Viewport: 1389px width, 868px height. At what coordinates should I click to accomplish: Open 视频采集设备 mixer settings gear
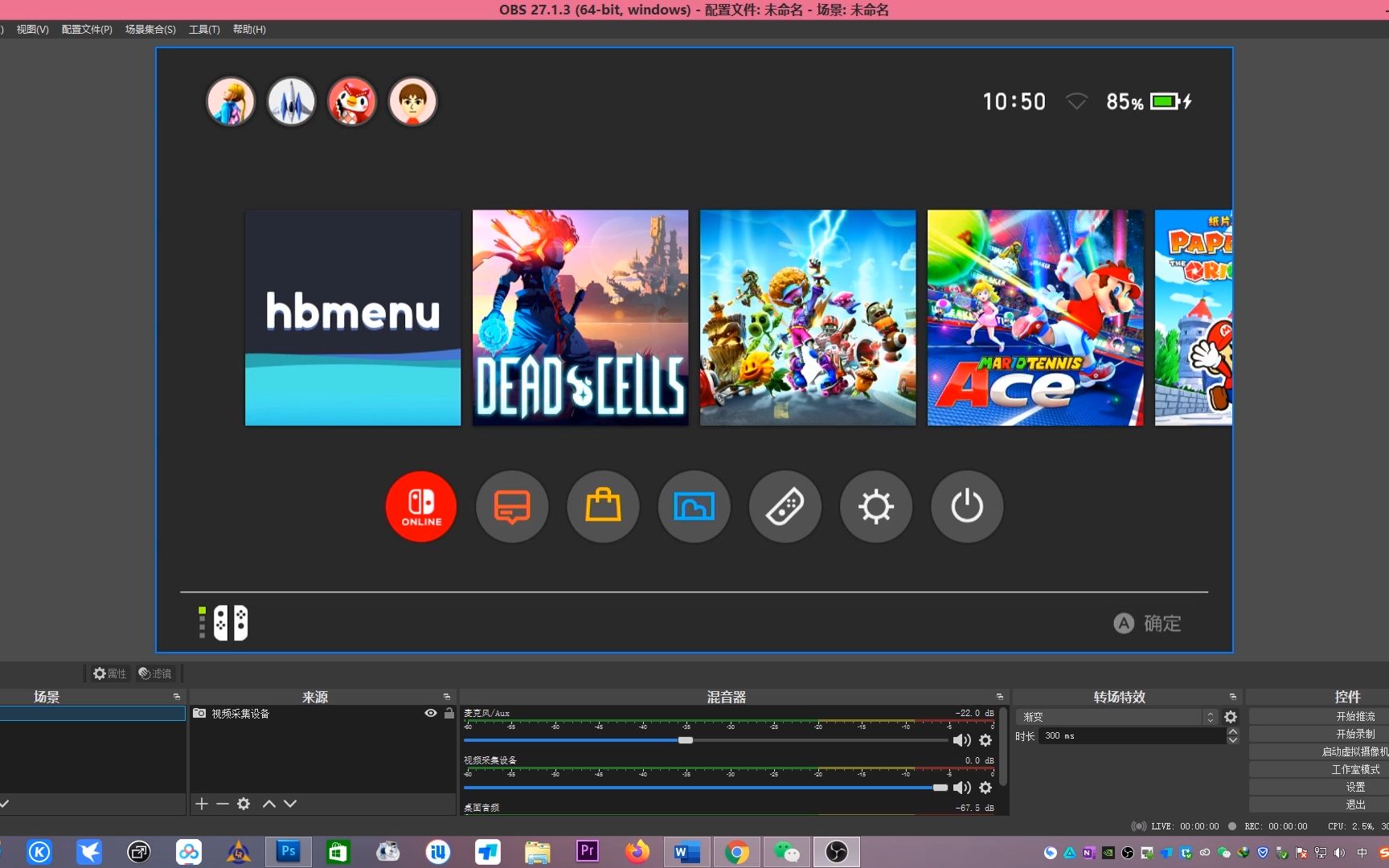coord(985,788)
